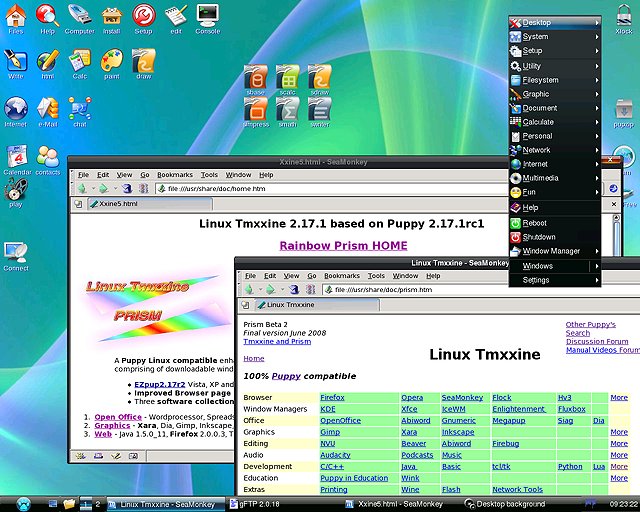Open the Firefox browser link
640x512 pixels.
[x=332, y=398]
